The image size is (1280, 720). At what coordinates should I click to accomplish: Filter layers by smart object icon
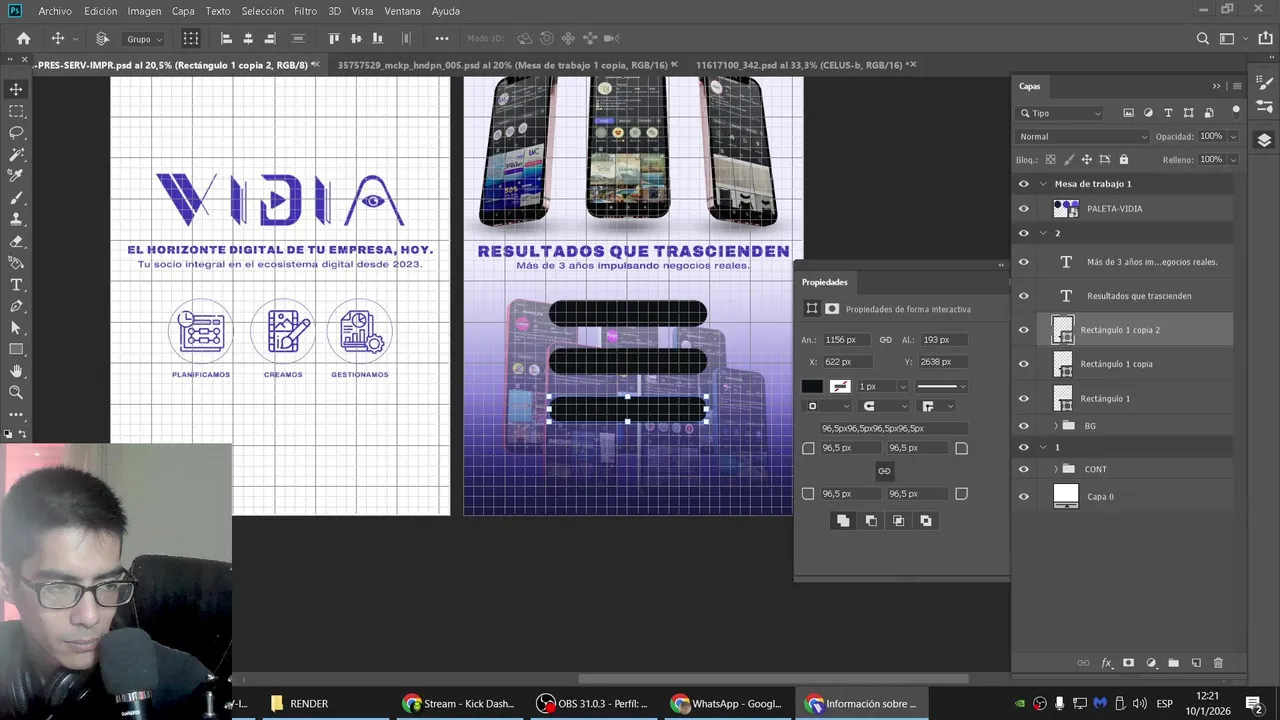tap(1209, 113)
